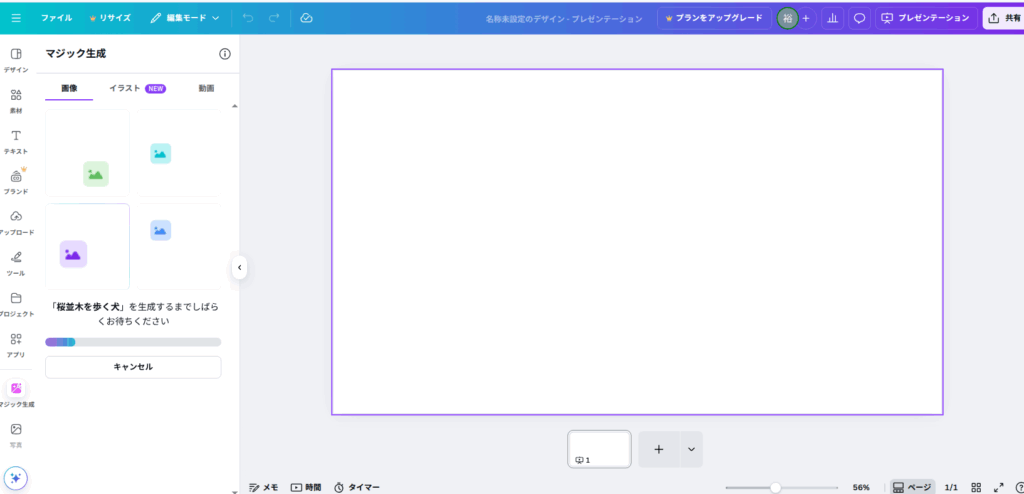Open the プロジェクト sidebar panel

point(16,305)
